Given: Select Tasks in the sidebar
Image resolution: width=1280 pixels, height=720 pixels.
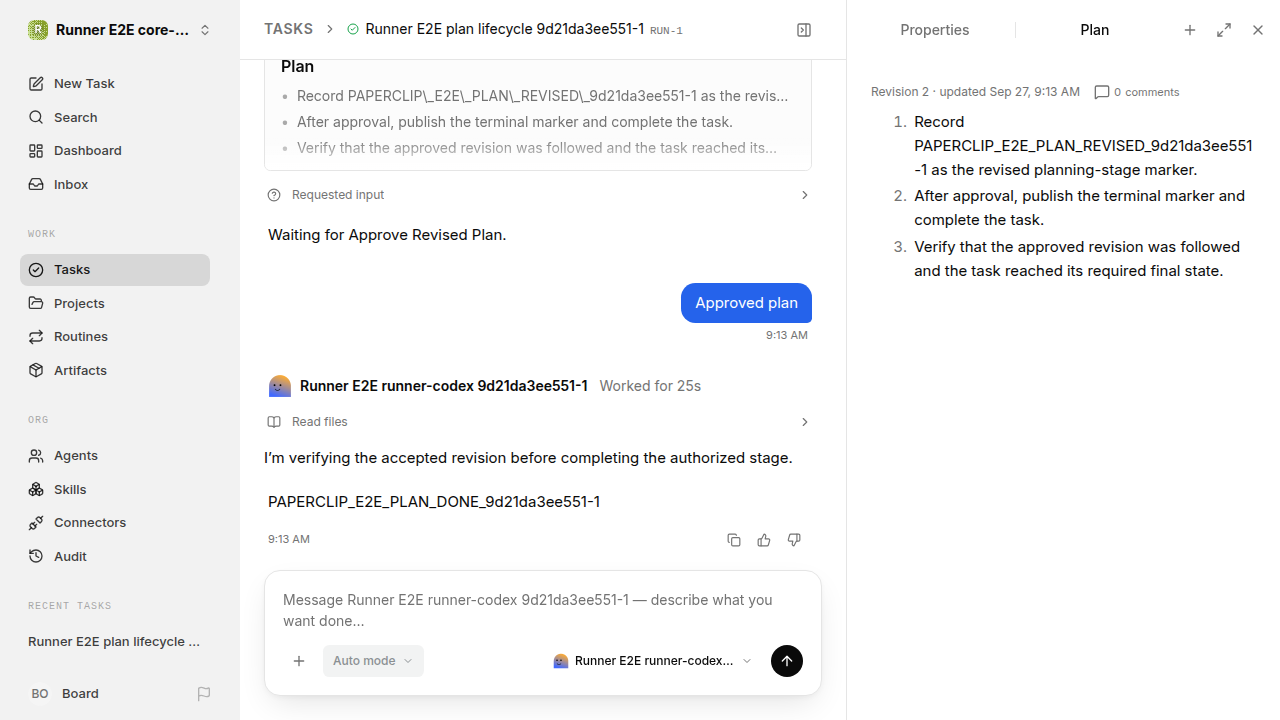Looking at the screenshot, I should [115, 270].
